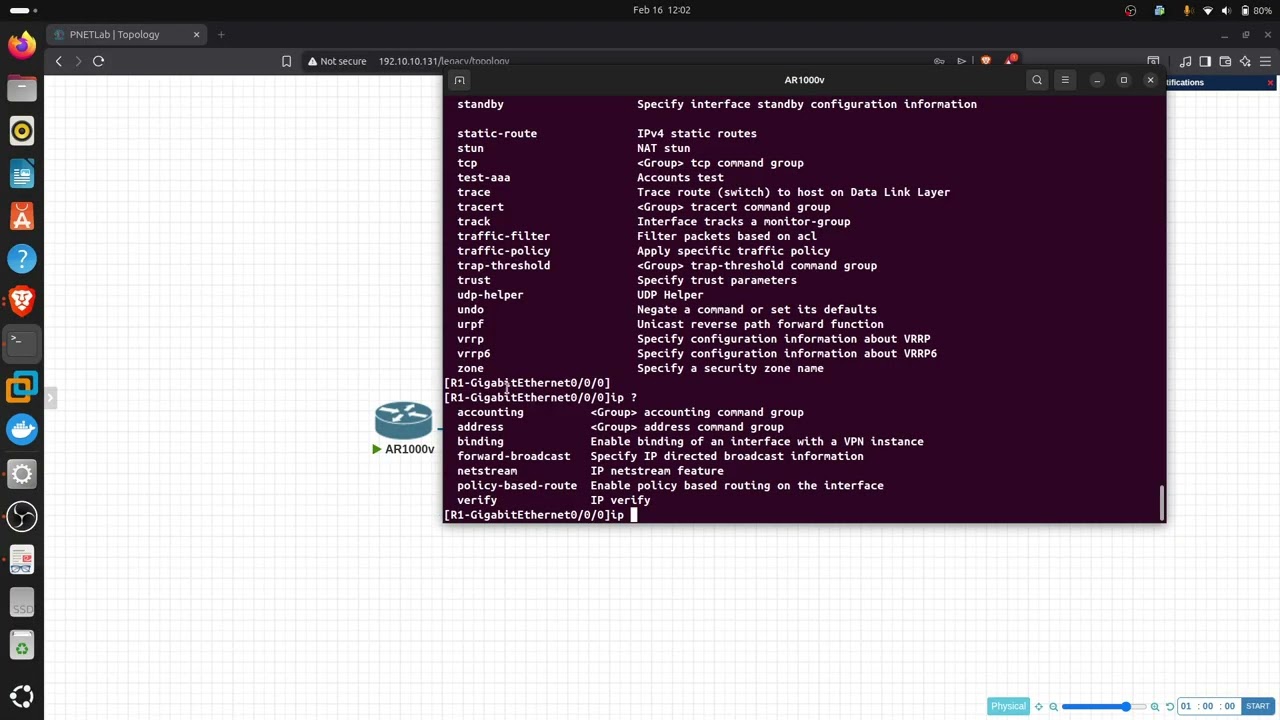This screenshot has width=1280, height=720.
Task: Click the zoom in magnifier in PNETLab
Action: [x=1155, y=706]
